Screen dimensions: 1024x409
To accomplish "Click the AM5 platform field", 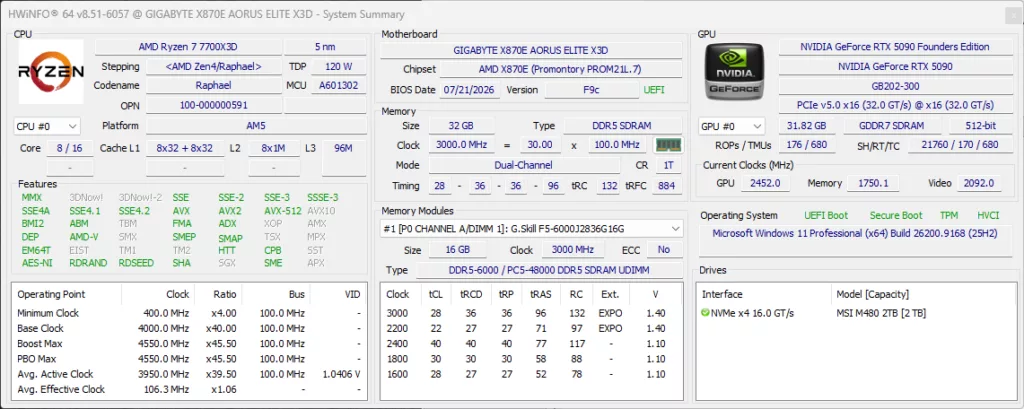I will click(257, 126).
